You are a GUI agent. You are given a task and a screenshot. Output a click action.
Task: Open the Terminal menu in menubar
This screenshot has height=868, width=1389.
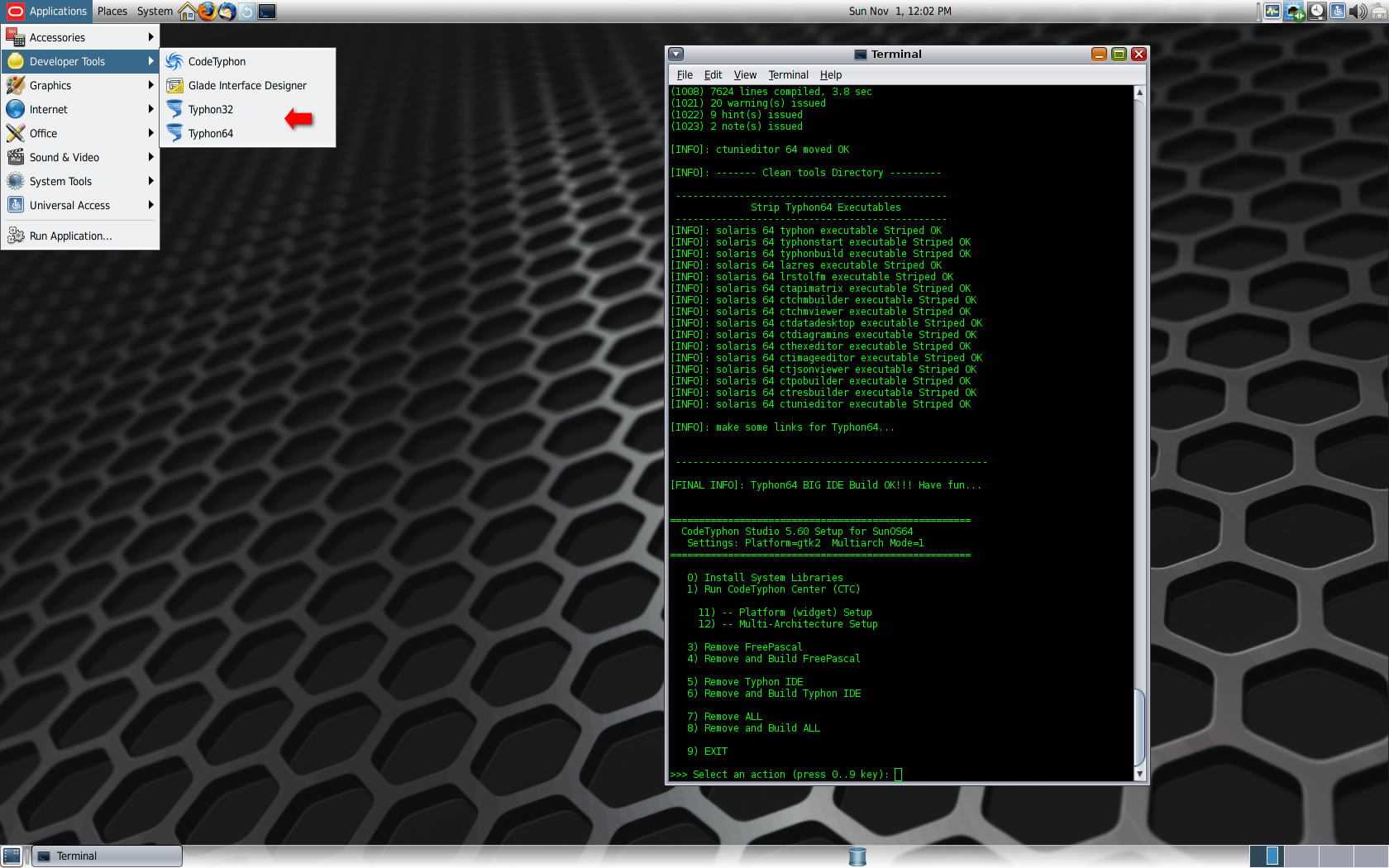[788, 74]
